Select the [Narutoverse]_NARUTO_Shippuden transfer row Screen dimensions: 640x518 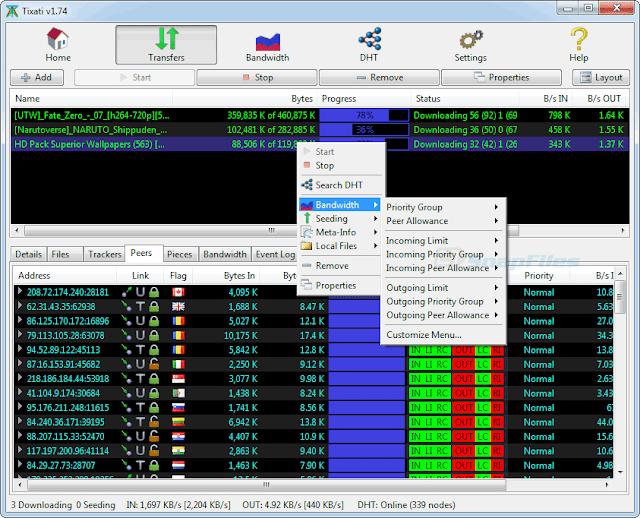(320, 130)
